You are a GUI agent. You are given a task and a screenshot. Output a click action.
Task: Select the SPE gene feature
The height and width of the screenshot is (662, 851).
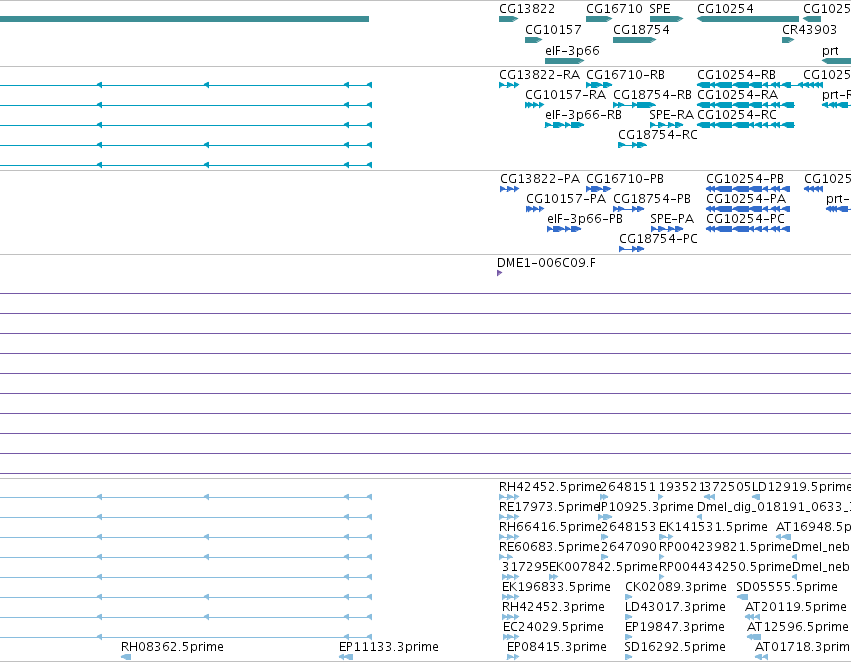[666, 19]
